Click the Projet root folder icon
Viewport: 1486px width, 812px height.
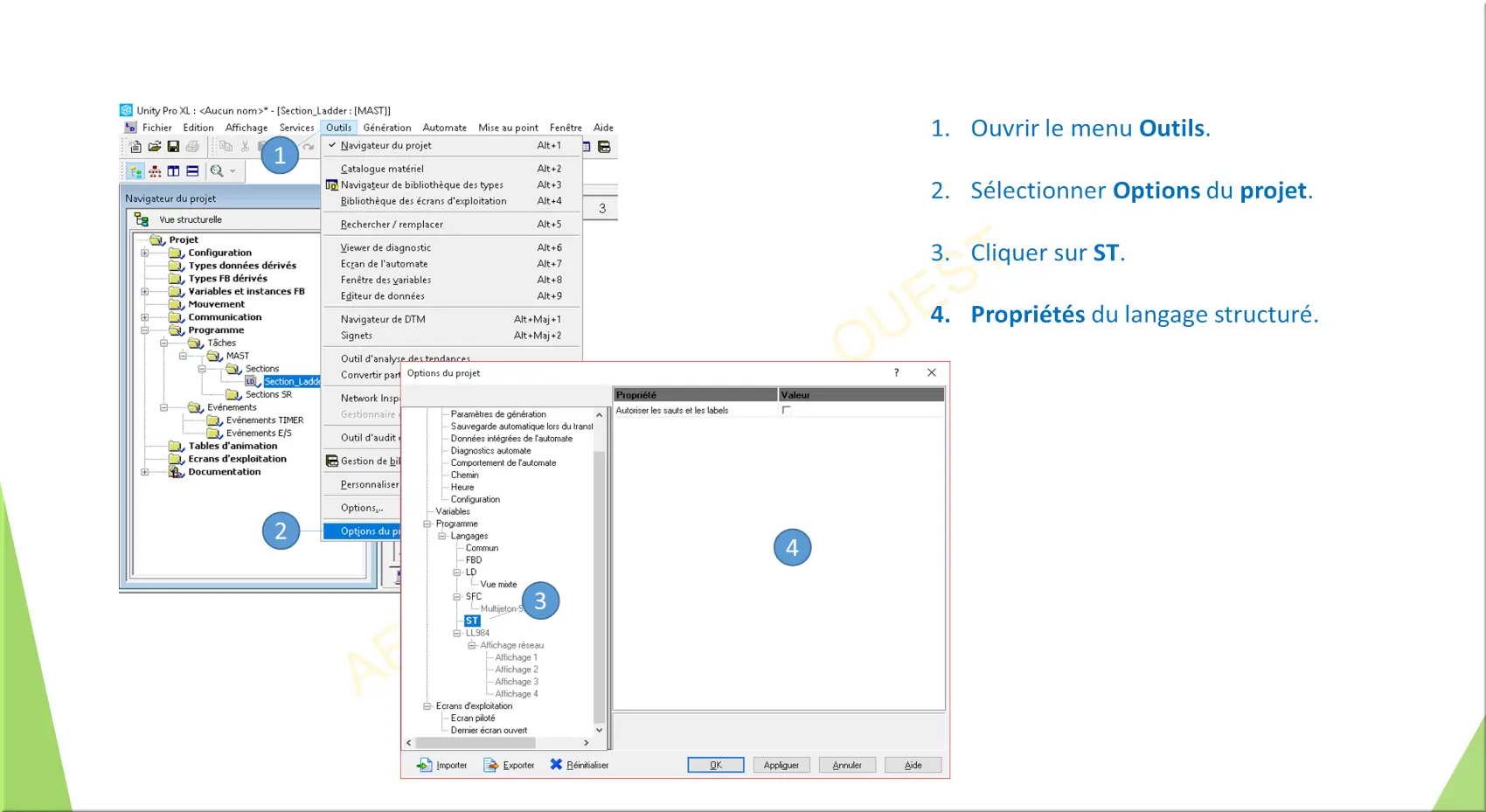[157, 239]
